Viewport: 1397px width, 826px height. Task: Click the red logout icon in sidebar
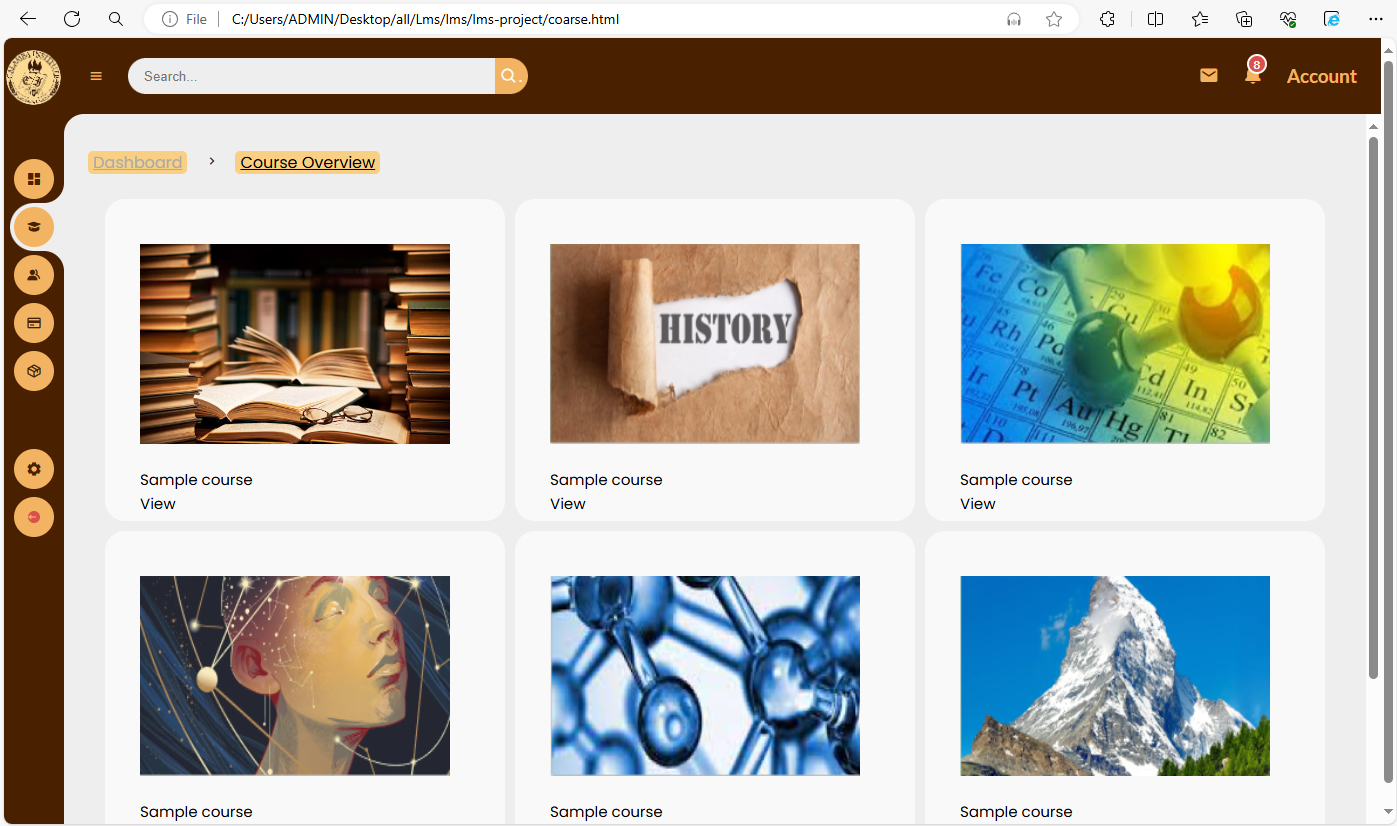[34, 517]
